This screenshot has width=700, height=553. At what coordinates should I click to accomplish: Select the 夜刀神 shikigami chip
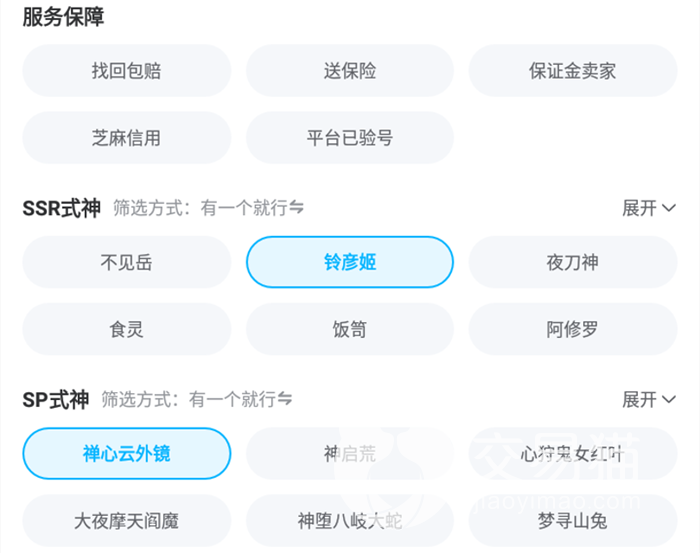[573, 263]
